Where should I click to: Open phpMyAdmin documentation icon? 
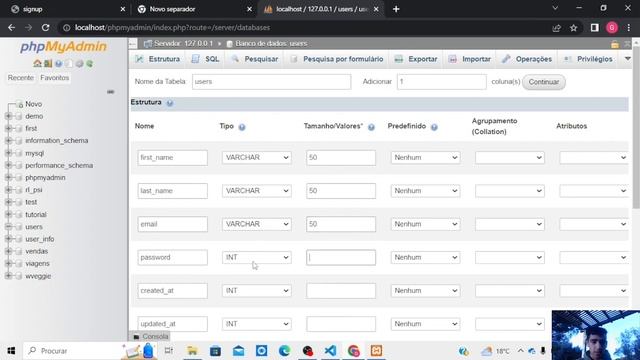(58, 64)
